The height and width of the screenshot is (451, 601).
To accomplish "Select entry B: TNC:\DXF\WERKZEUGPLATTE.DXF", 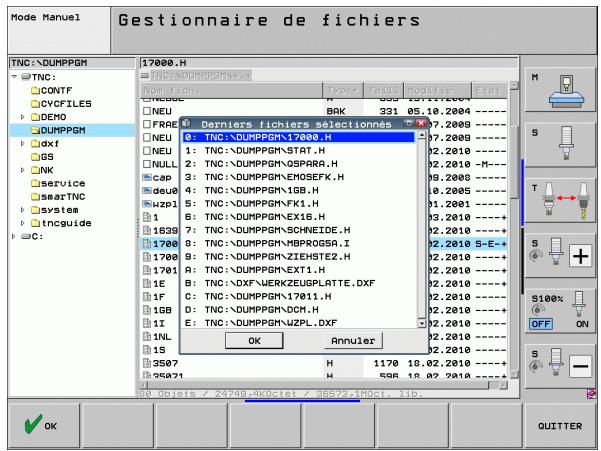I will [299, 283].
